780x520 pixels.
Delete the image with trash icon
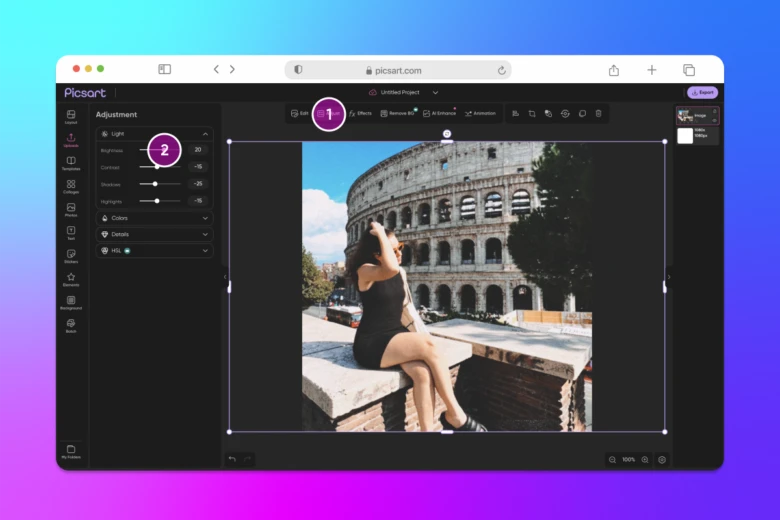click(x=598, y=114)
